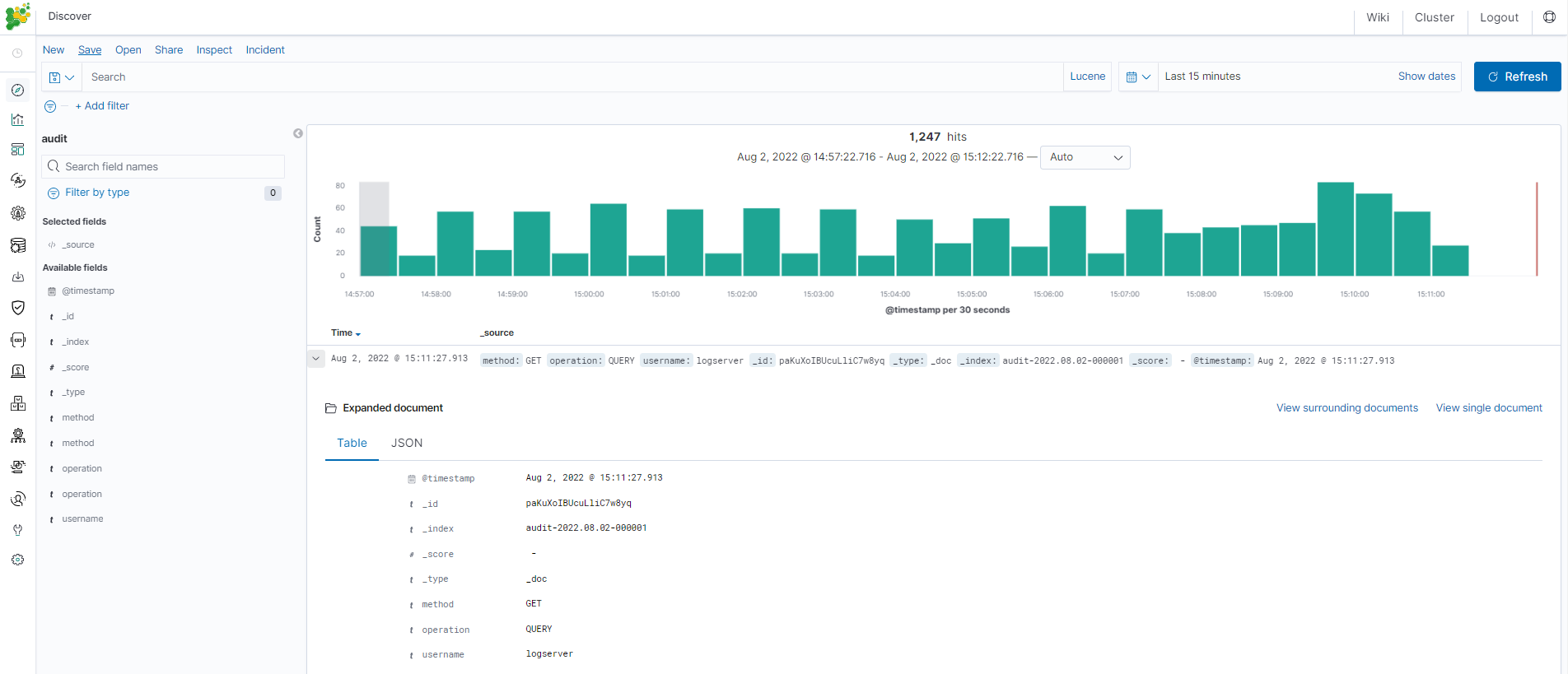This screenshot has width=1568, height=674.
Task: Open the Auto interval dropdown
Action: (x=1085, y=157)
